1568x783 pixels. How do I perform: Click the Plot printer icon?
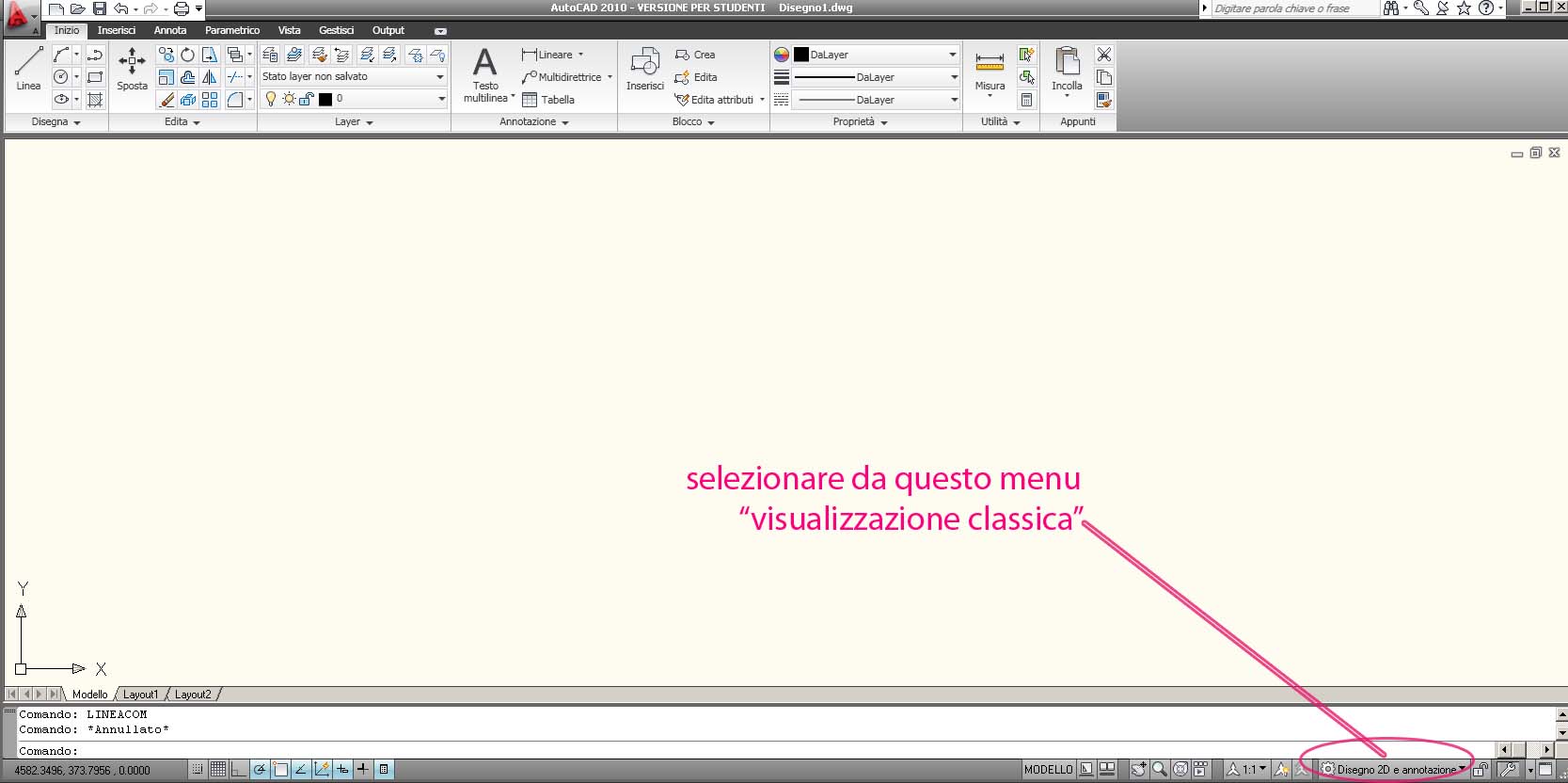point(182,8)
